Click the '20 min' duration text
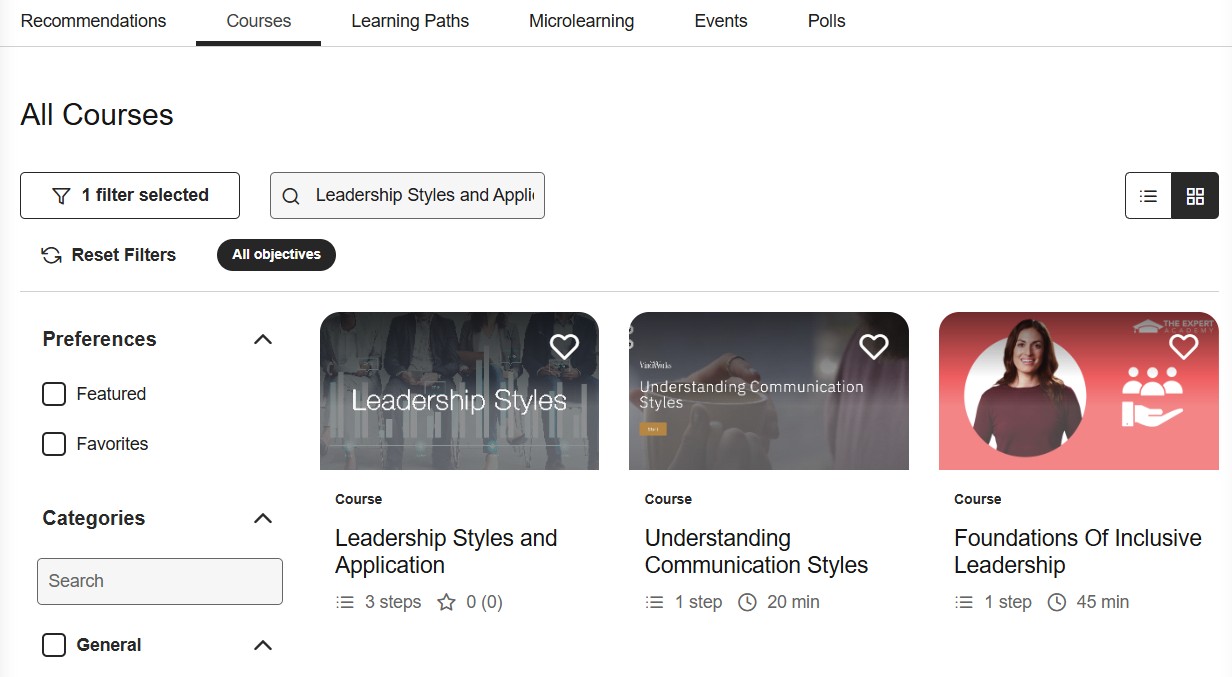The height and width of the screenshot is (677, 1232). coord(793,602)
